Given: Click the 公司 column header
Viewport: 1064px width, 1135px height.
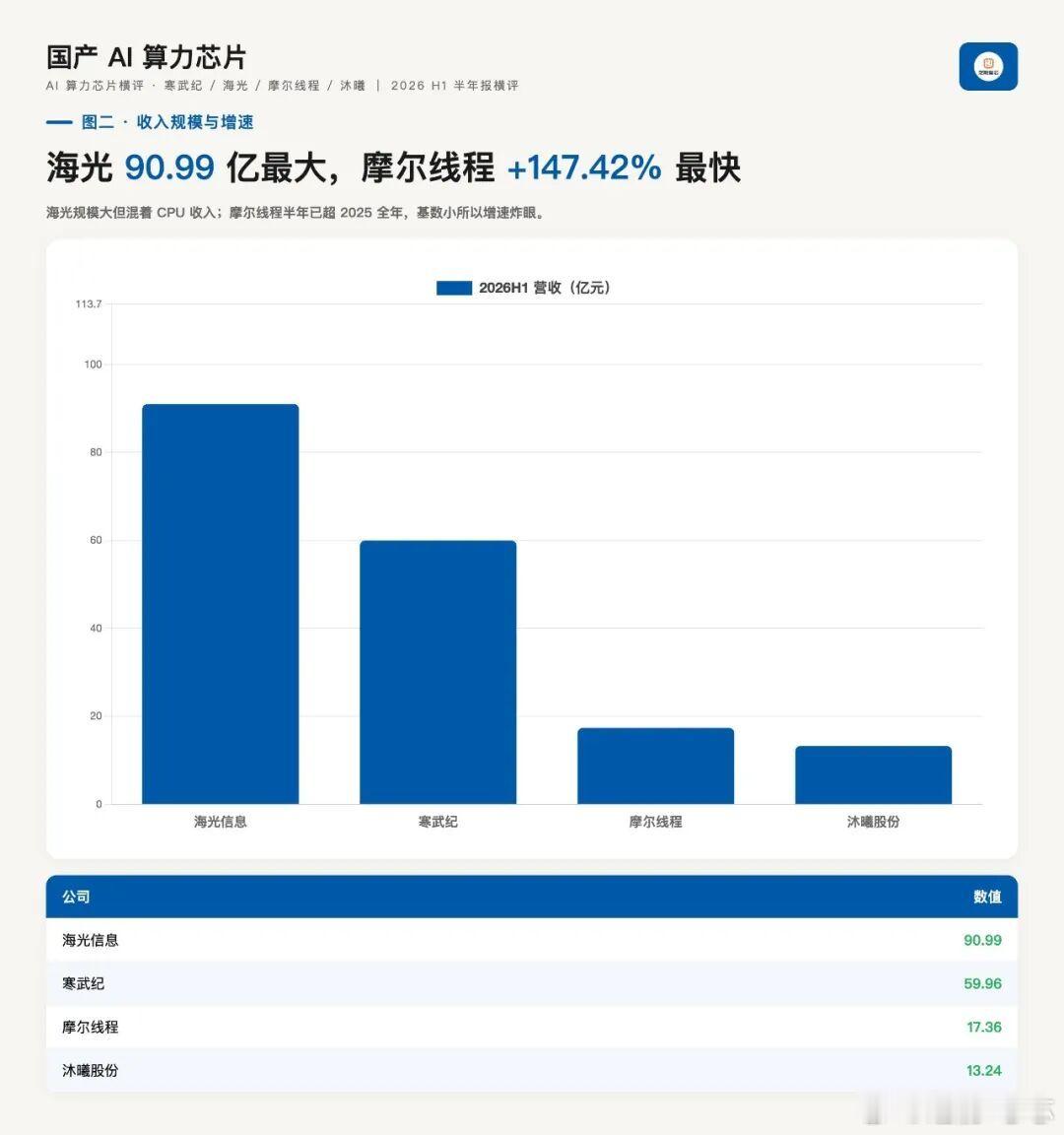Looking at the screenshot, I should pos(76,897).
